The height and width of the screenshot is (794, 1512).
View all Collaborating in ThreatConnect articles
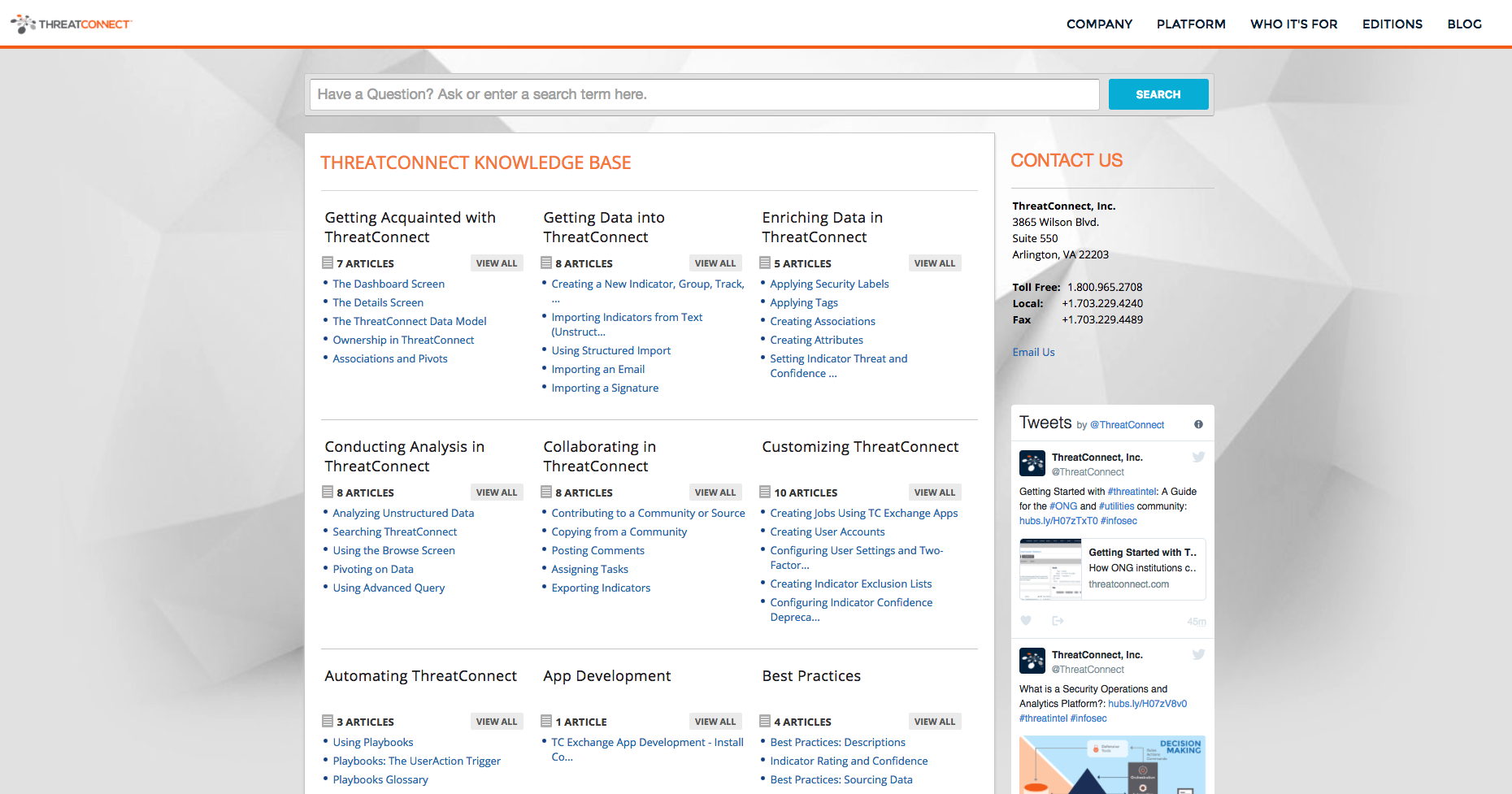point(715,492)
